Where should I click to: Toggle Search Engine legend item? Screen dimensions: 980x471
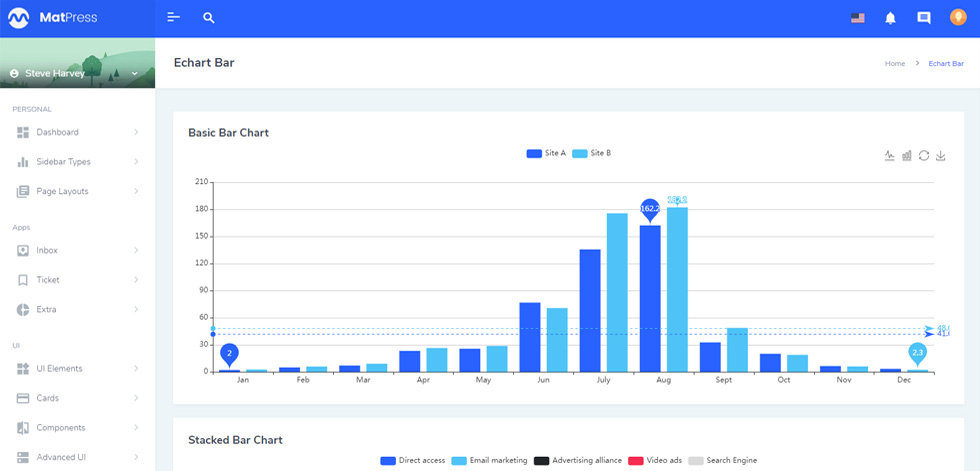click(x=722, y=460)
